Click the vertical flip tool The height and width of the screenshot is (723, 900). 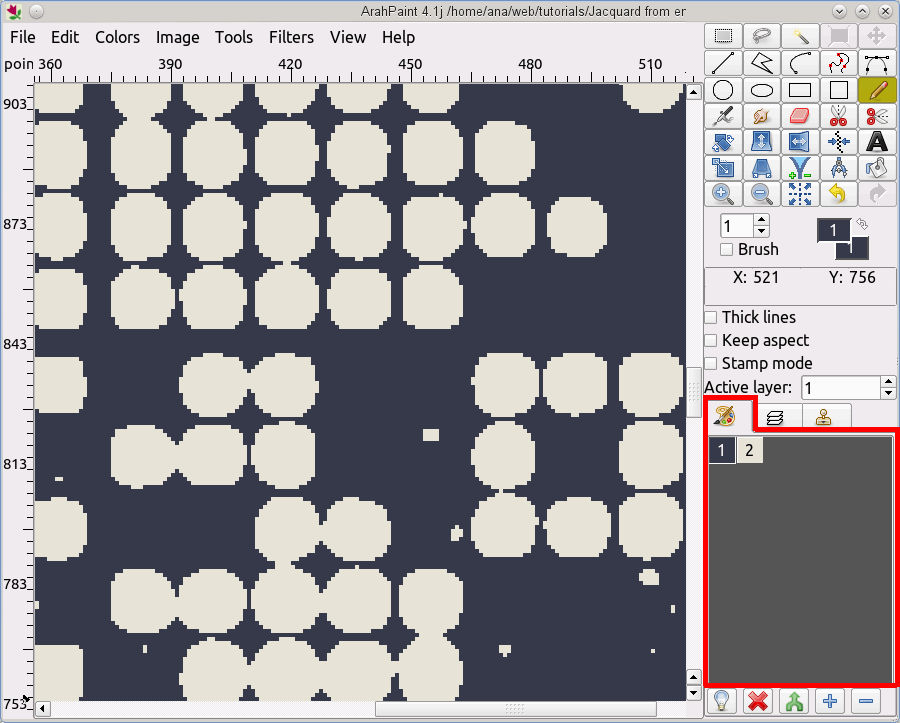point(762,142)
